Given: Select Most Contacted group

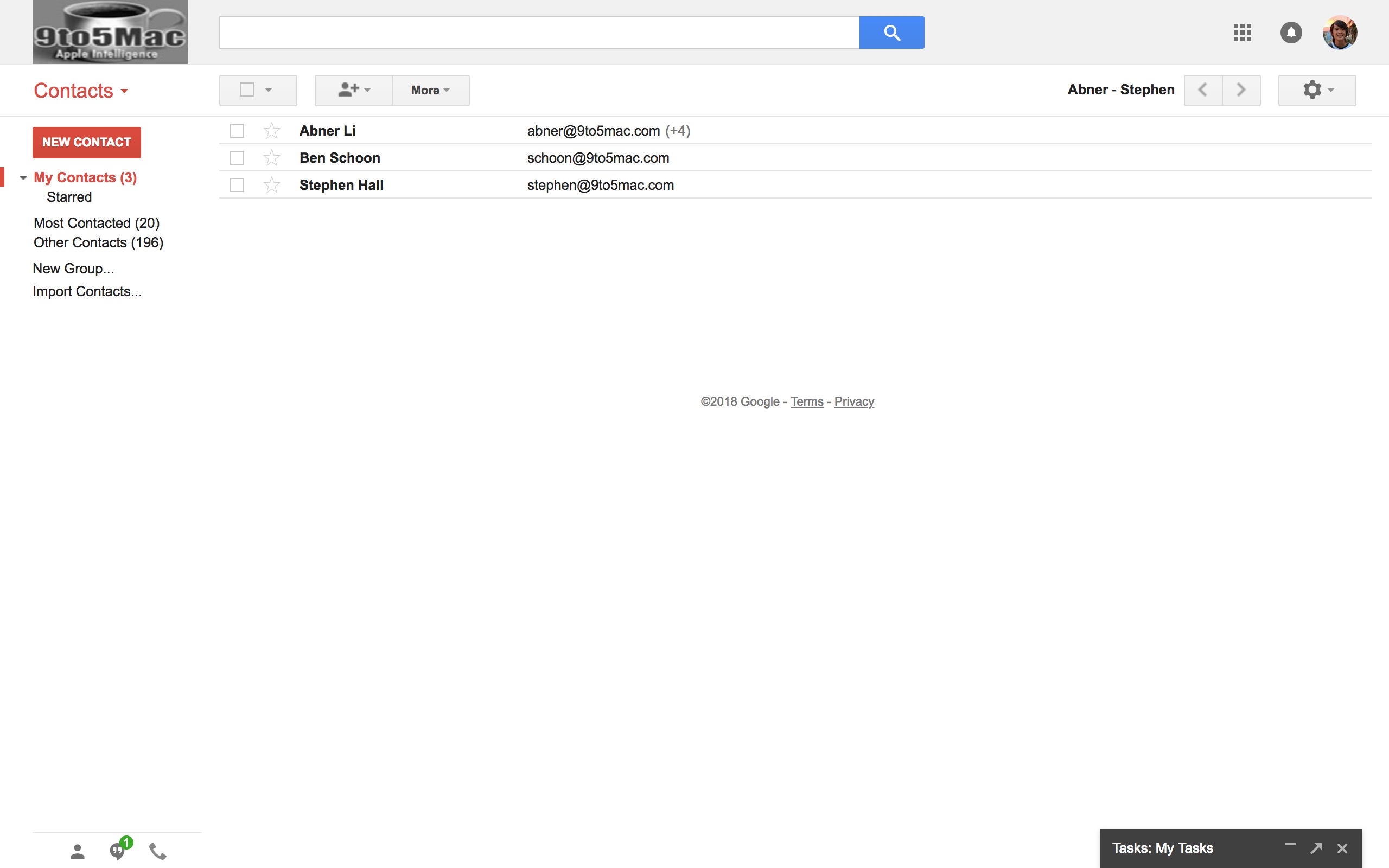Looking at the screenshot, I should (x=97, y=223).
